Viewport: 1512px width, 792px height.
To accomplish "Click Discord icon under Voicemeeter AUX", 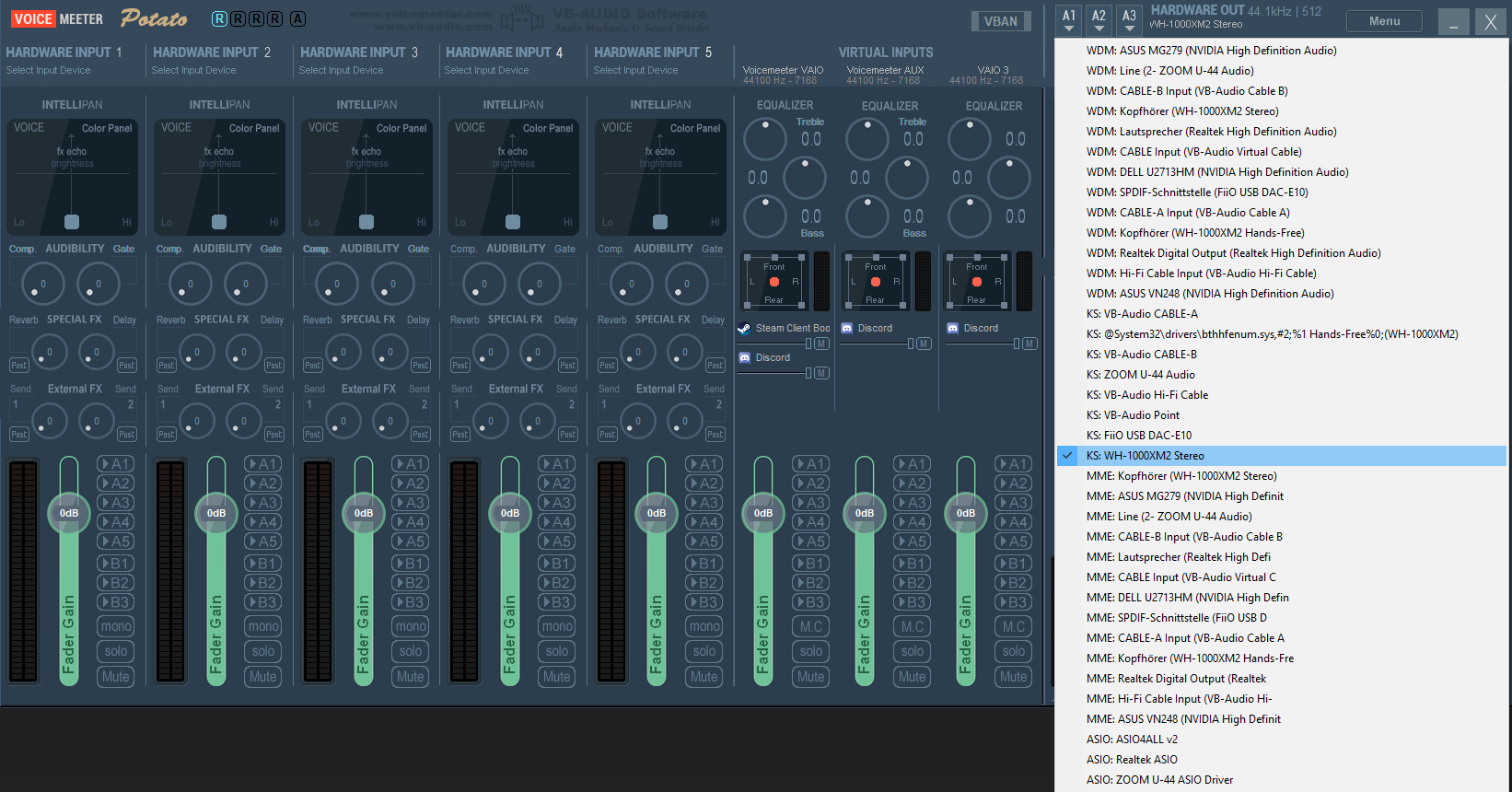I will 846,328.
